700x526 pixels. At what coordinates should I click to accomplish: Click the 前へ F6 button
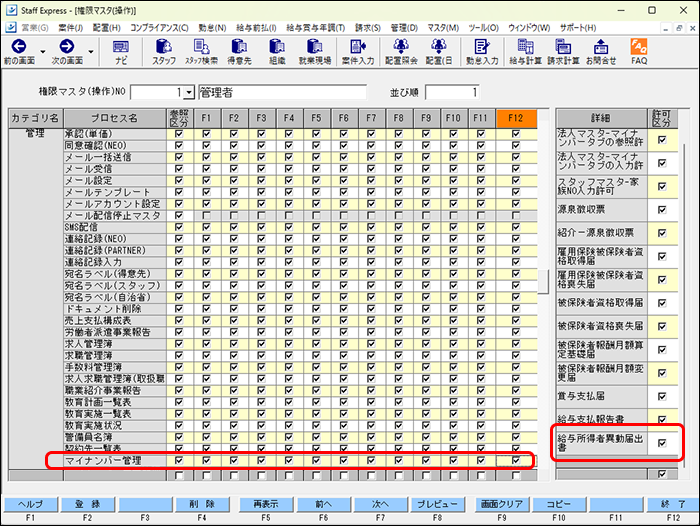[x=323, y=504]
